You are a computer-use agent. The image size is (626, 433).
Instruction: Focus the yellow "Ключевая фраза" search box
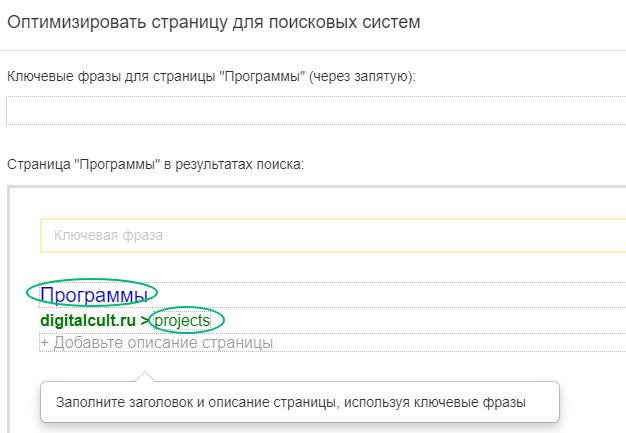[333, 235]
